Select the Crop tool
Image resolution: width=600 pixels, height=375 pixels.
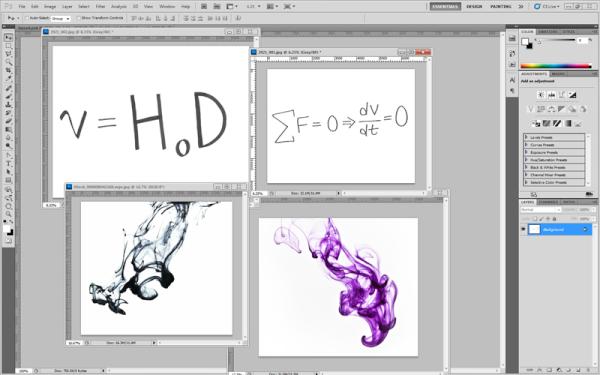tap(8, 71)
